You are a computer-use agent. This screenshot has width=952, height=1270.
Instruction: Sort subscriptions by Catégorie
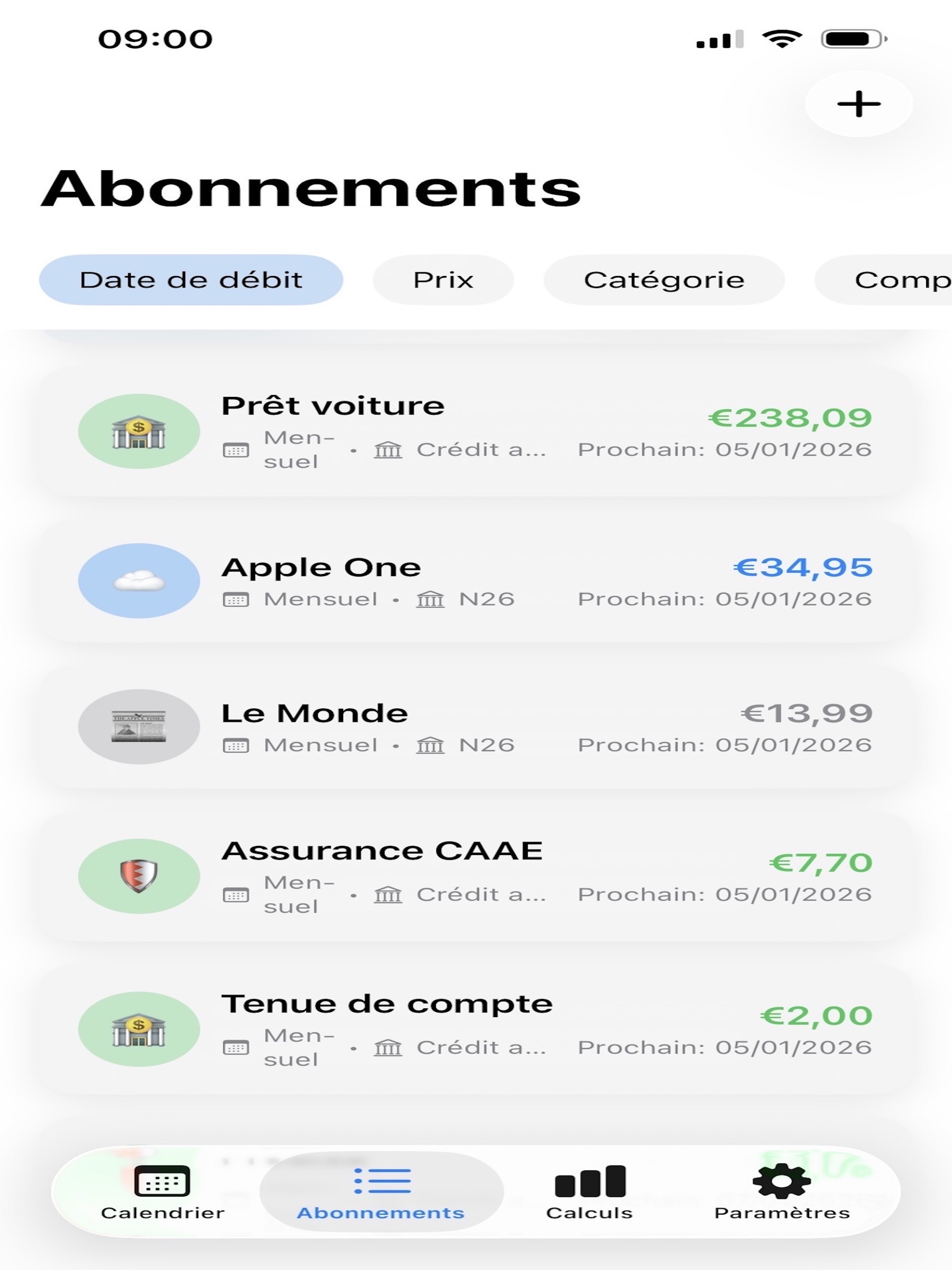point(664,280)
